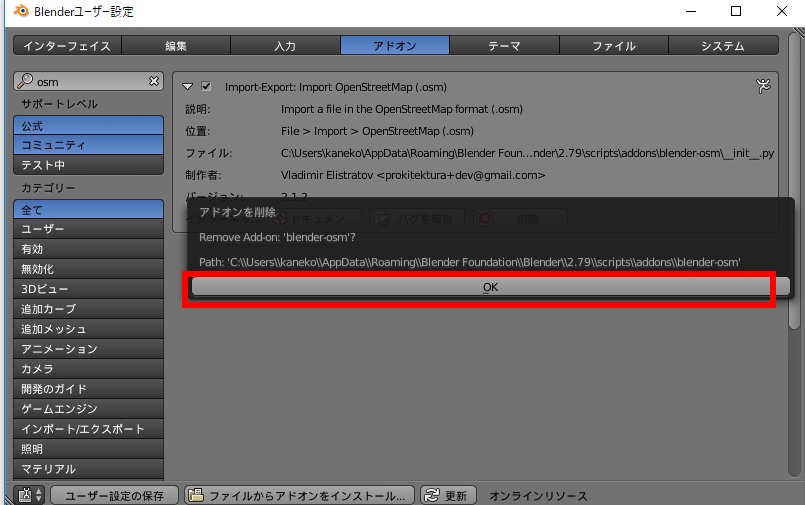Click the オンラインリソース label
The height and width of the screenshot is (505, 805).
click(538, 496)
